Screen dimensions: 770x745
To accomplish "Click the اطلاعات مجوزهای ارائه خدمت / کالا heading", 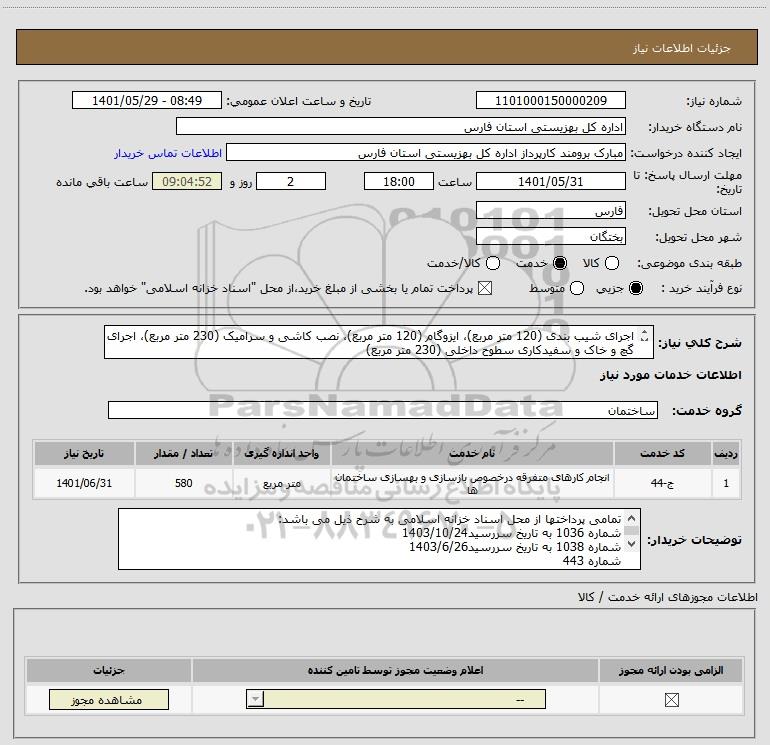I will [668, 597].
